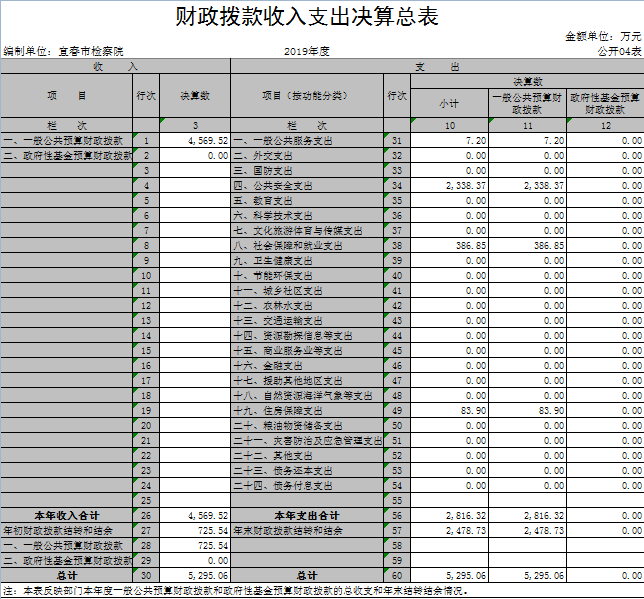The width and height of the screenshot is (644, 599).
Task: Click the 本年收入合计 cell
Action: [x=66, y=515]
